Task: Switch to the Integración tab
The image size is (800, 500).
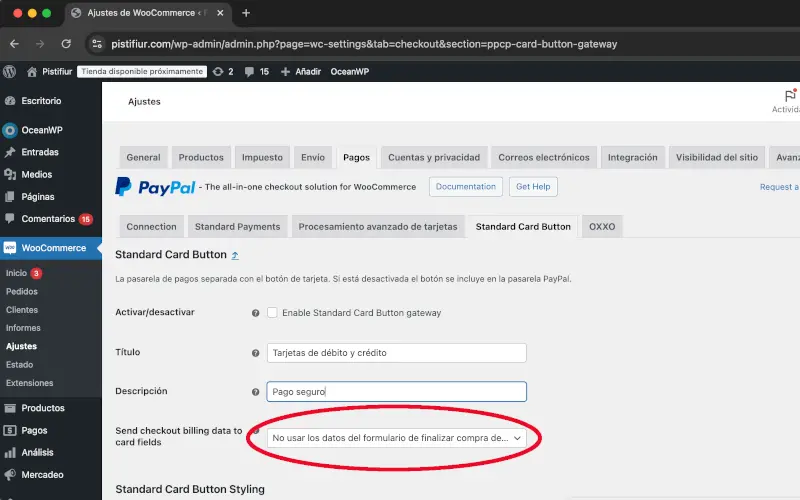Action: coord(633,157)
